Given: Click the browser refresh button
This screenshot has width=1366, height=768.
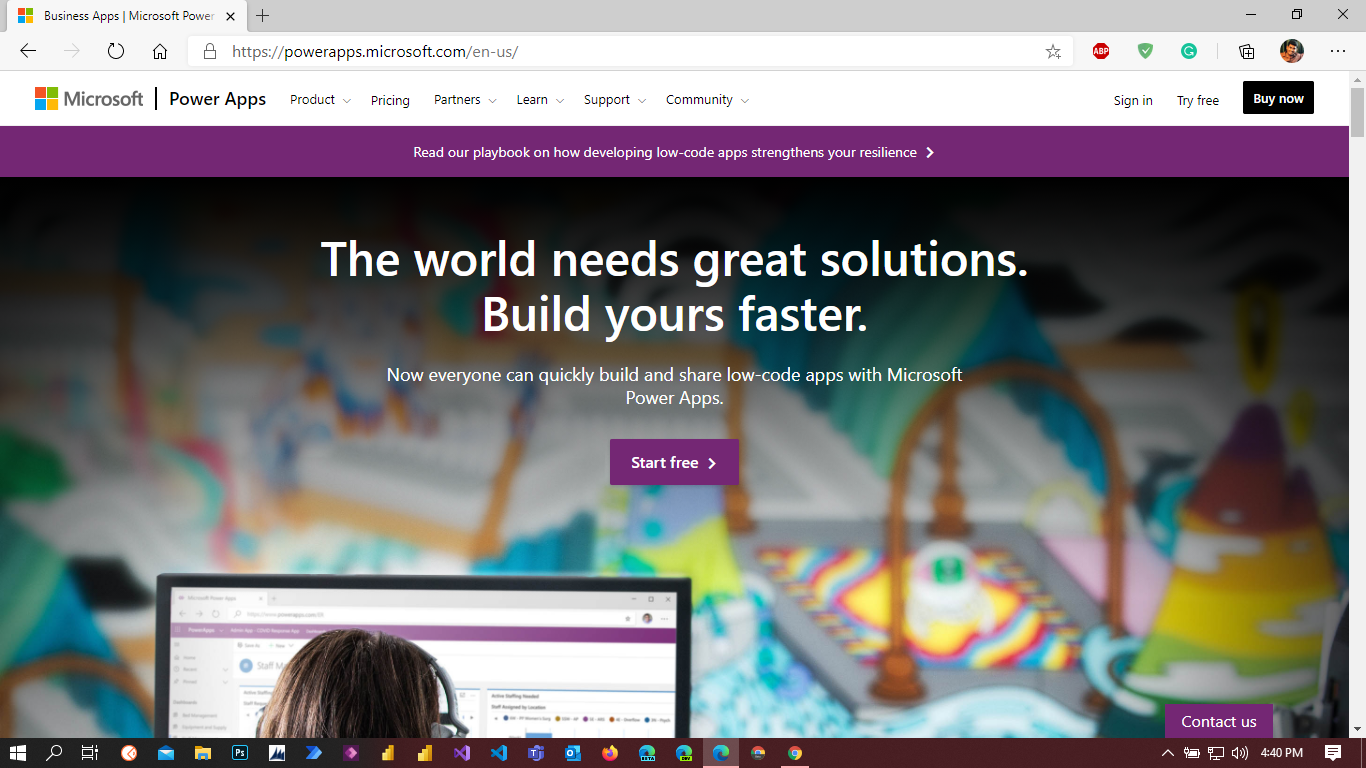Looking at the screenshot, I should pos(115,51).
